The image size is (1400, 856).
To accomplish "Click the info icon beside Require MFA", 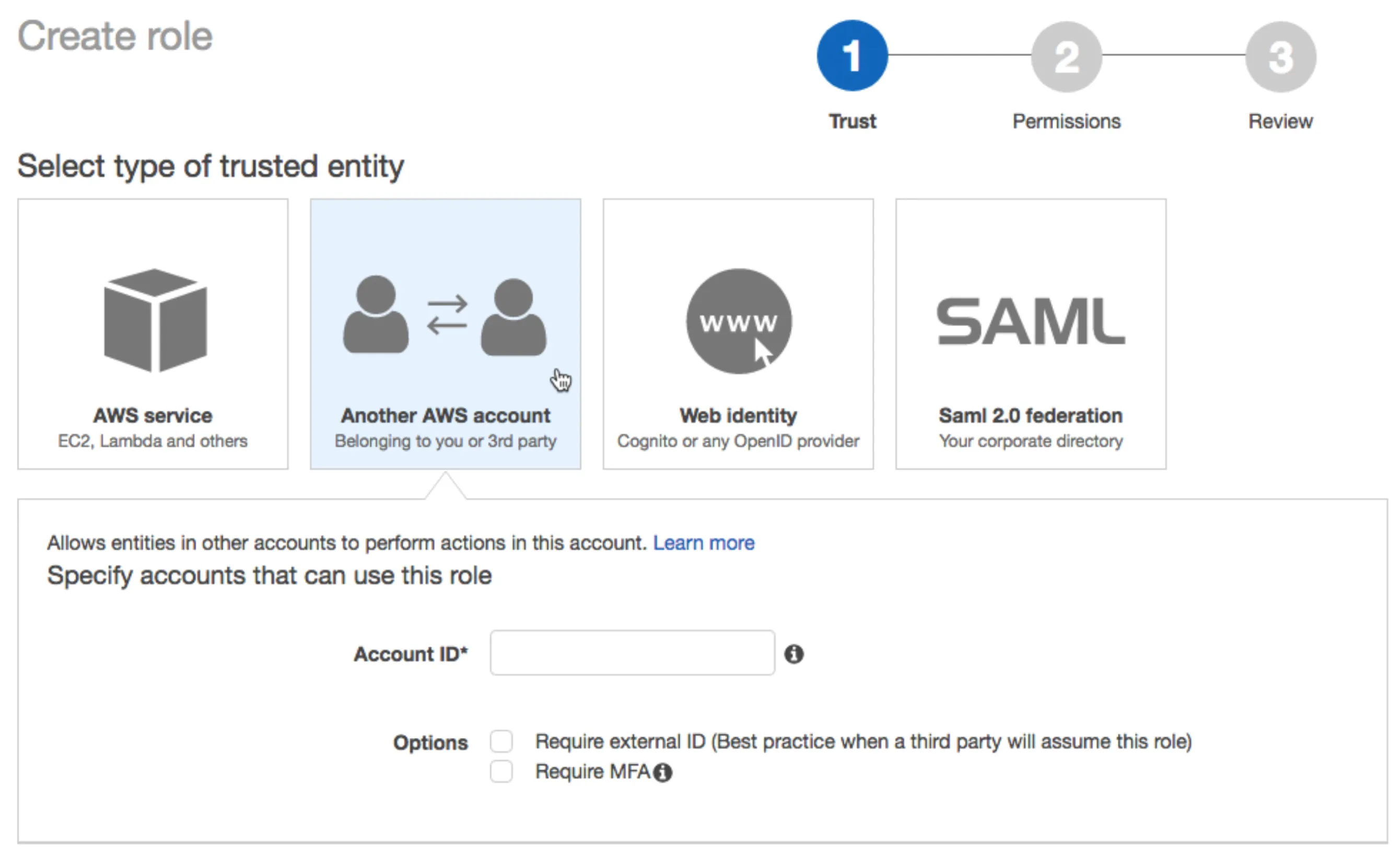I will (x=662, y=772).
